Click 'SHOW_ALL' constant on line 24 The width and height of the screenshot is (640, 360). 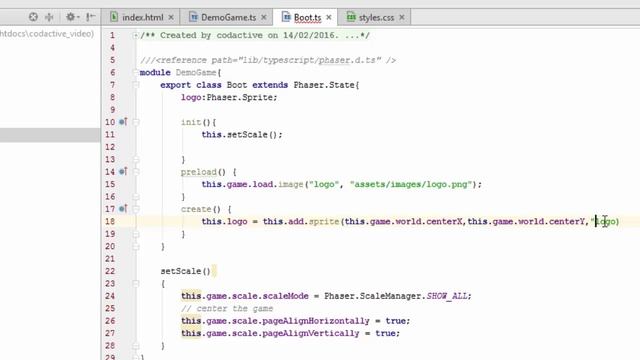(447, 296)
